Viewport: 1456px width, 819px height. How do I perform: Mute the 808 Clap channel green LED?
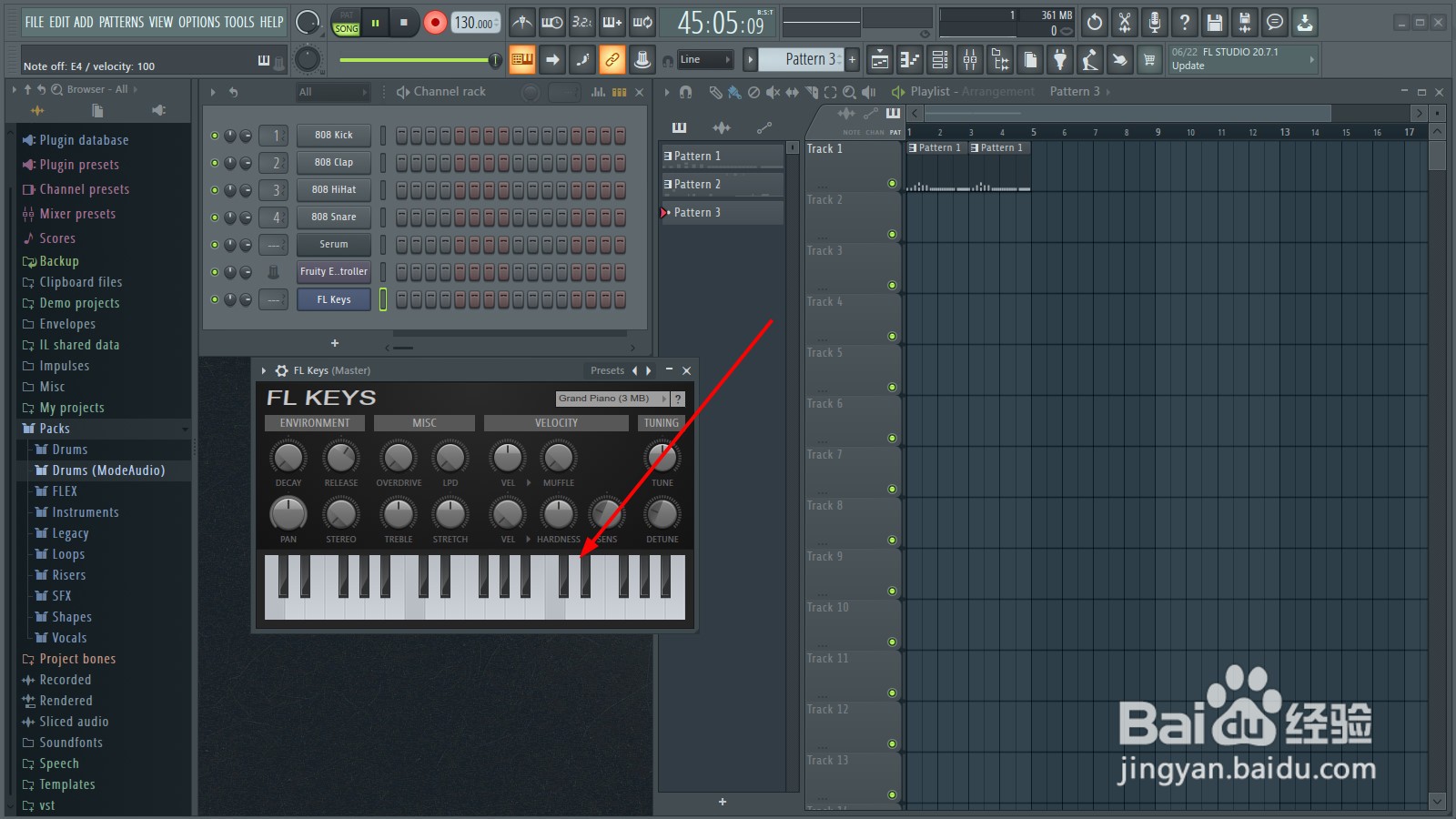tap(215, 163)
